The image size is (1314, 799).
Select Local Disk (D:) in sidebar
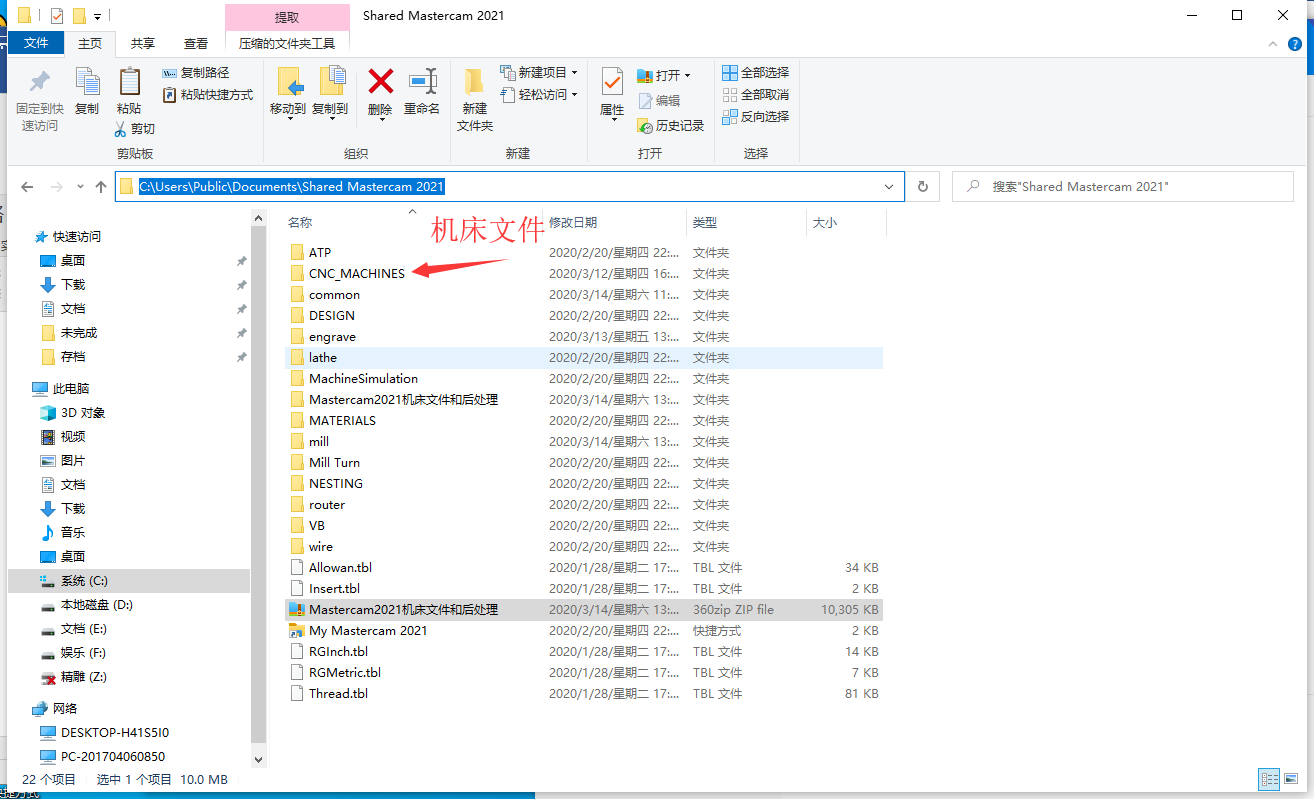pyautogui.click(x=96, y=604)
